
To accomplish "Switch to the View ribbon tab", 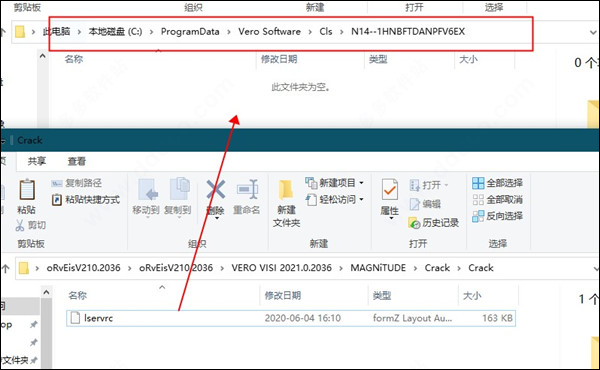I will pos(77,161).
